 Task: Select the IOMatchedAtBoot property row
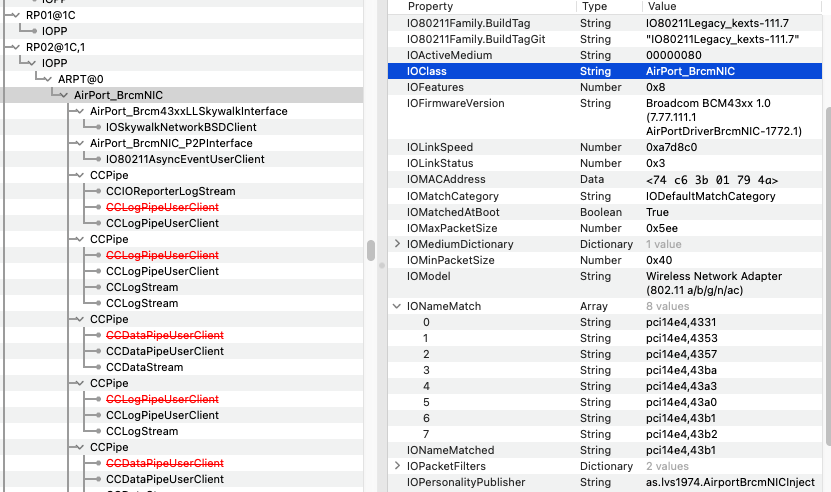[605, 212]
